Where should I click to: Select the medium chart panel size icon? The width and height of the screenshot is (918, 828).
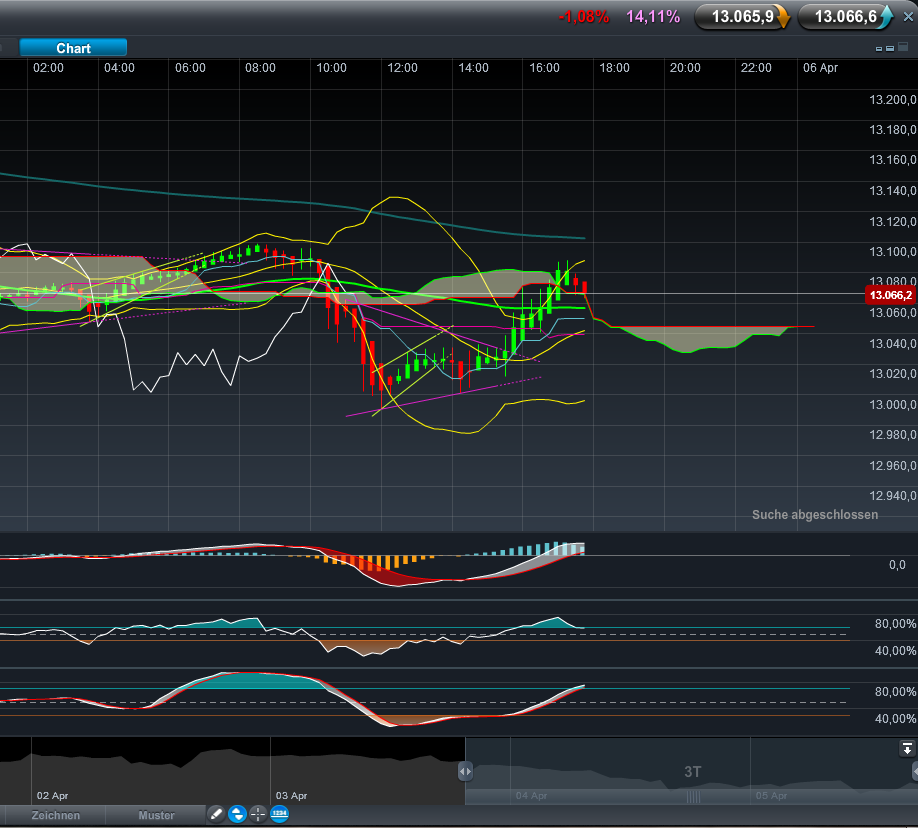coord(890,48)
